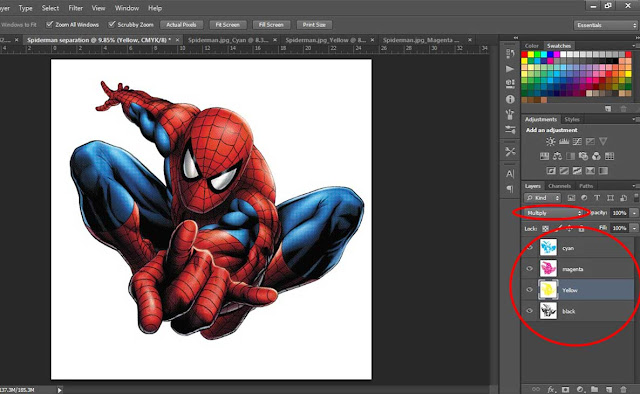Open the Brush Presets panel icon
Viewport: 640px width, 394px height.
point(510,130)
